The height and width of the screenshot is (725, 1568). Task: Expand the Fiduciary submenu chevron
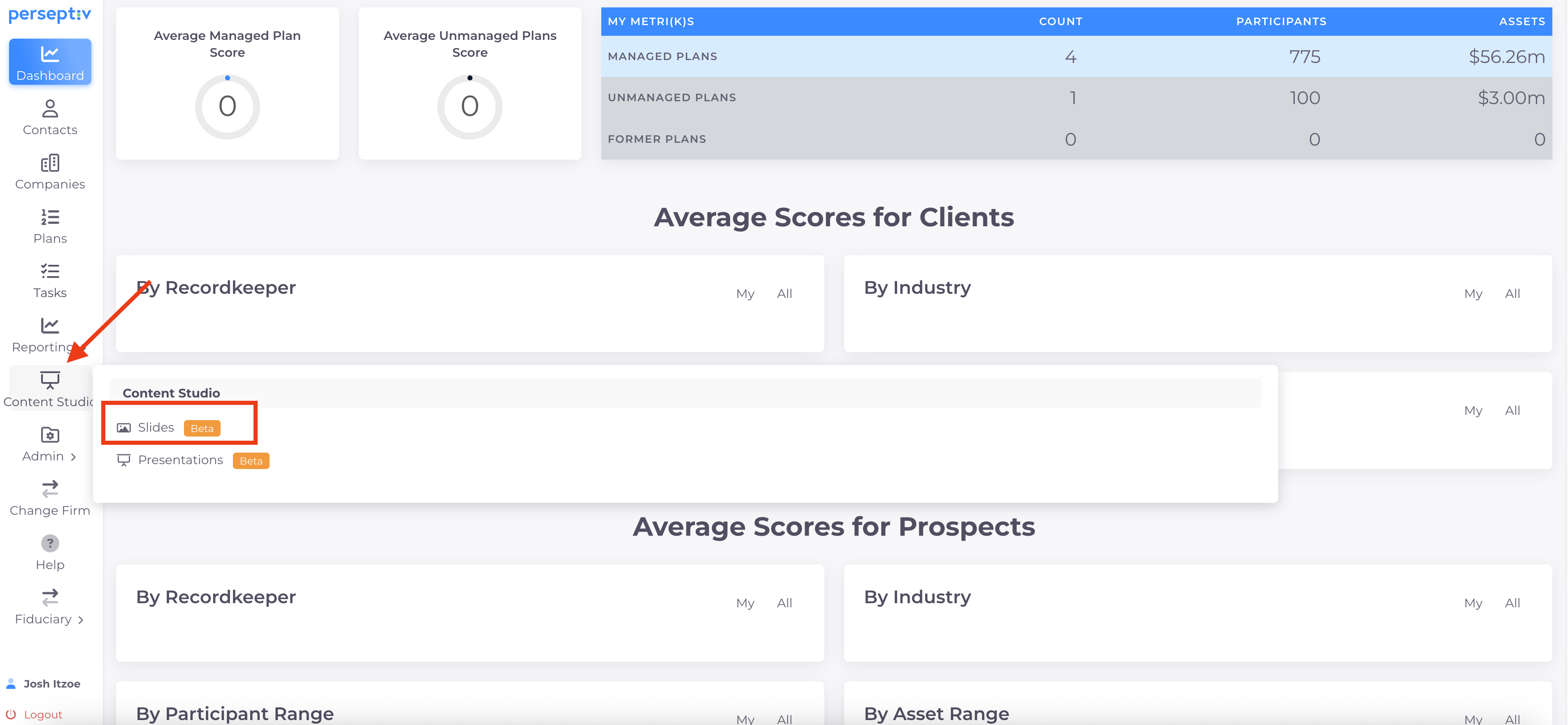point(81,620)
